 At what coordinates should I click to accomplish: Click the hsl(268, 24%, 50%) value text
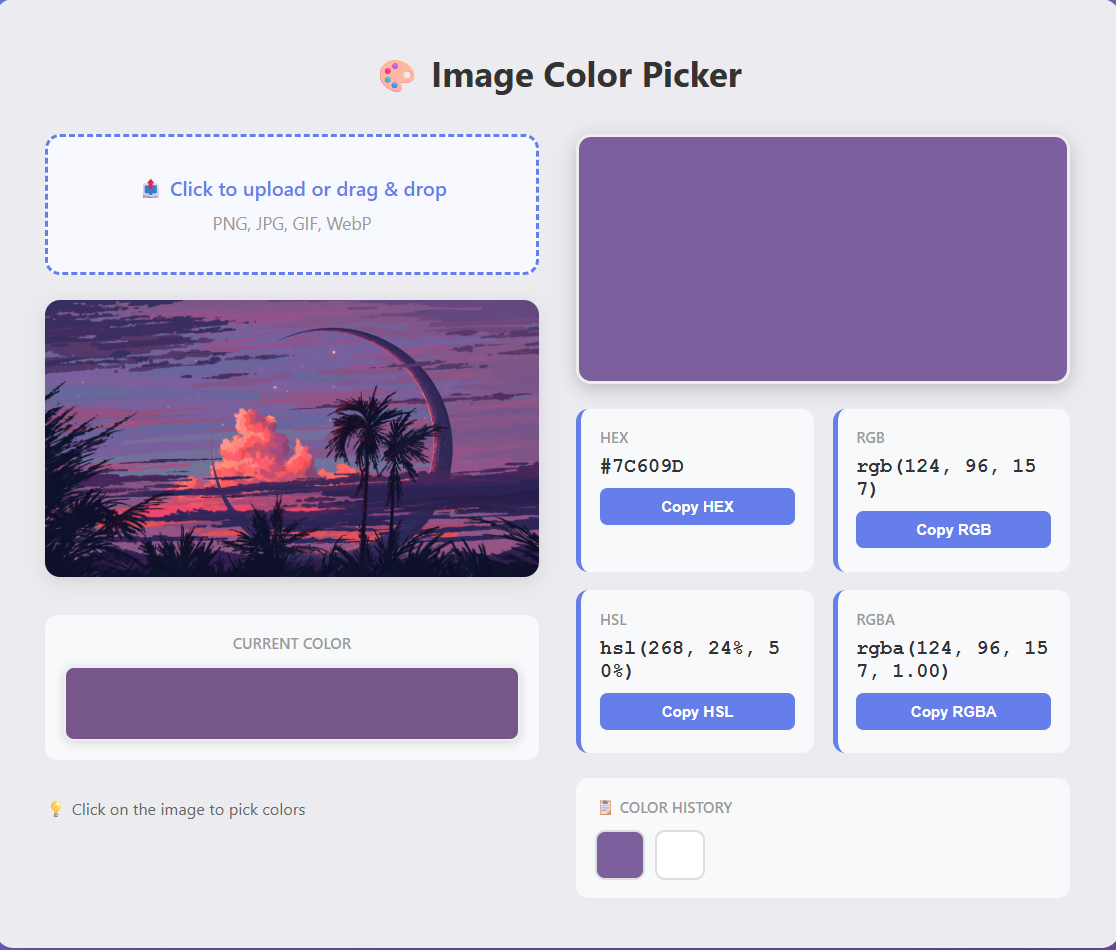tap(689, 659)
